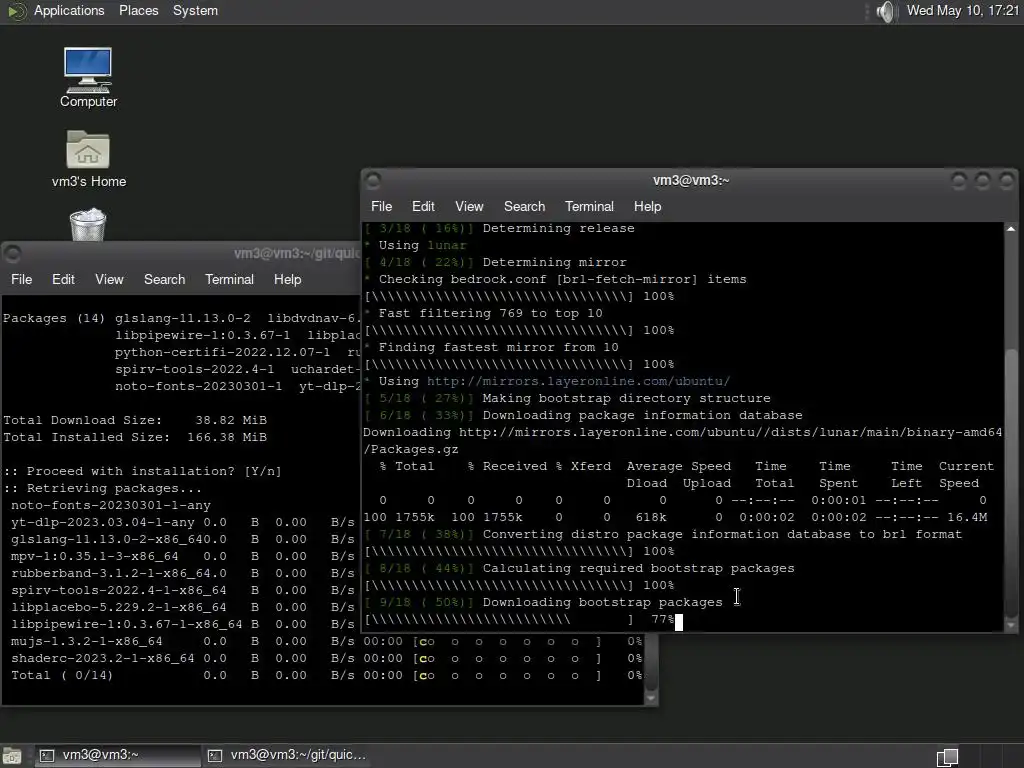The image size is (1024, 768).
Task: Open File menu in the vm3@vm3:~ terminal
Action: pos(381,206)
